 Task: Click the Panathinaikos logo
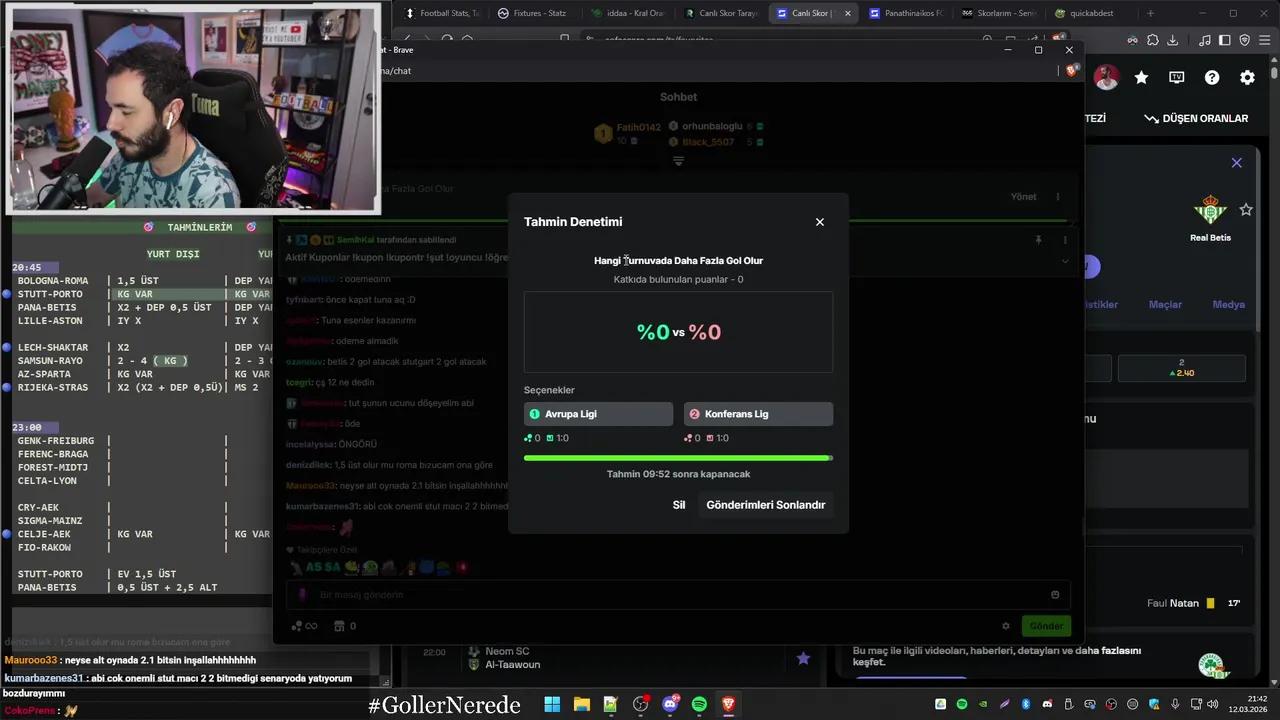coord(1211,665)
